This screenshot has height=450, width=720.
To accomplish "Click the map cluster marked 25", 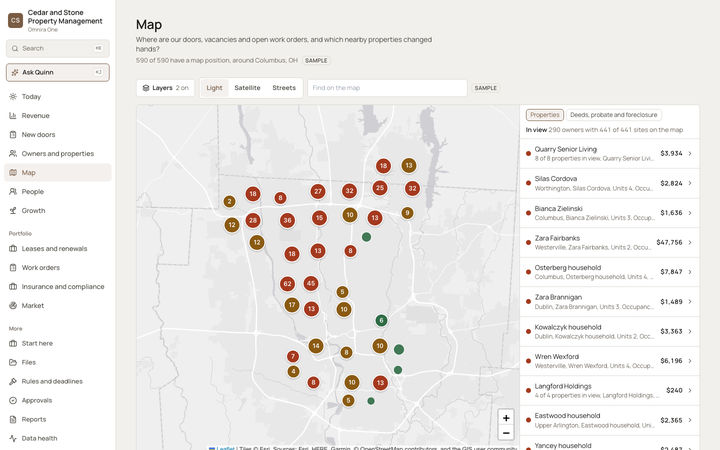I will pos(380,188).
